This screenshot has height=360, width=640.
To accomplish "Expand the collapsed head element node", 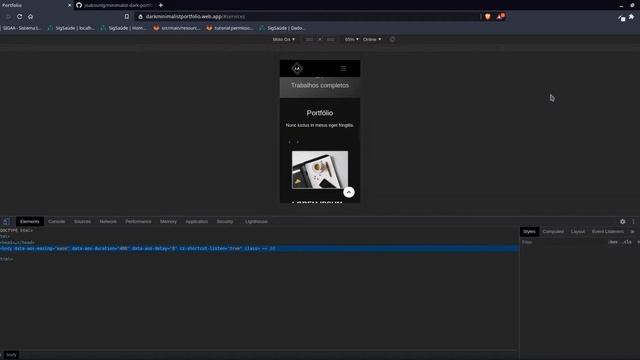I will 18,242.
